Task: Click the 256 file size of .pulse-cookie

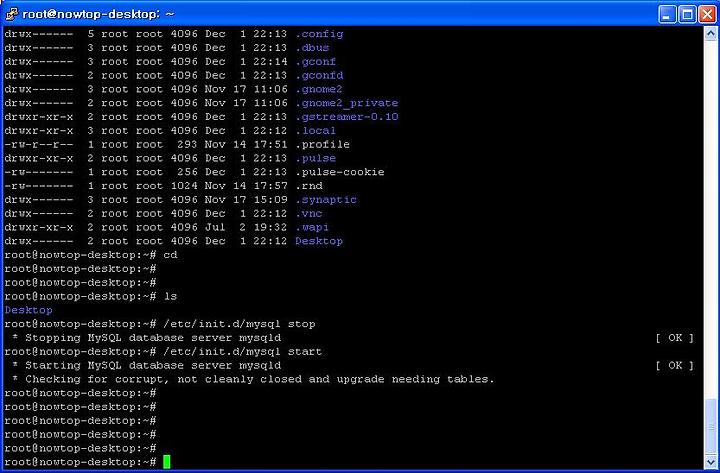Action: click(x=187, y=172)
